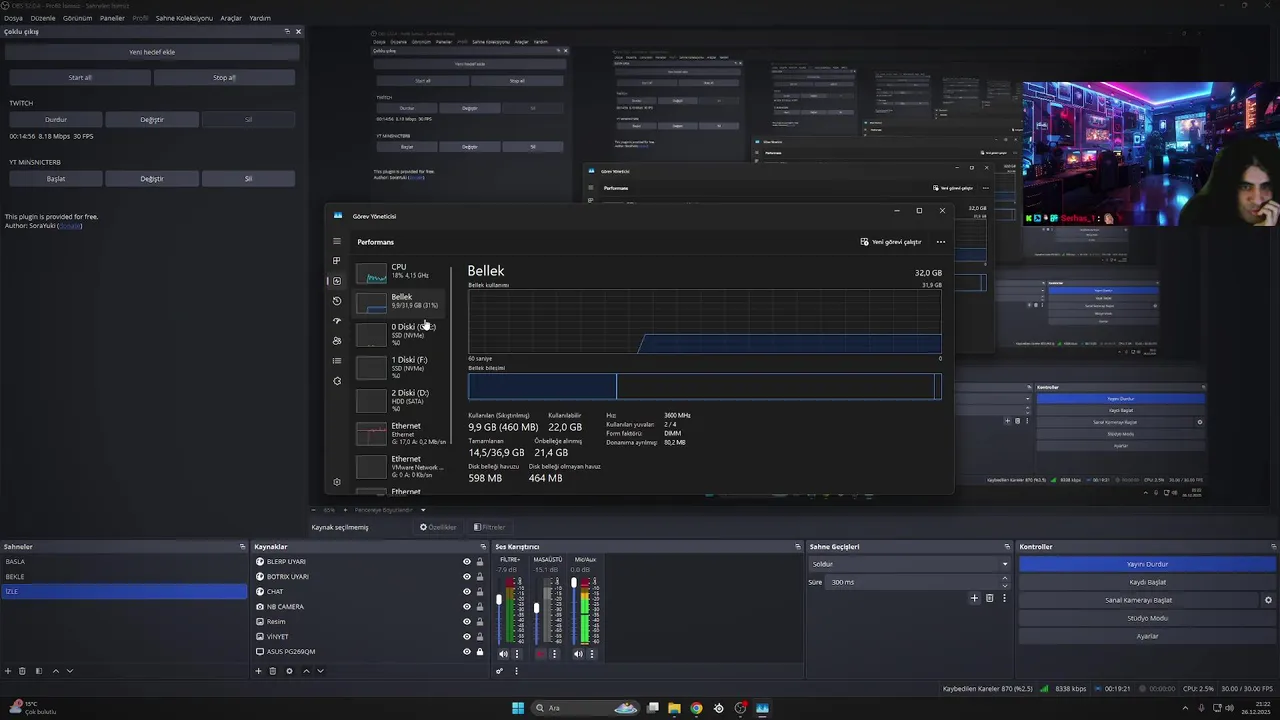Hide the BOTRIX UYARI source
The width and height of the screenshot is (1280, 720).
coord(466,577)
